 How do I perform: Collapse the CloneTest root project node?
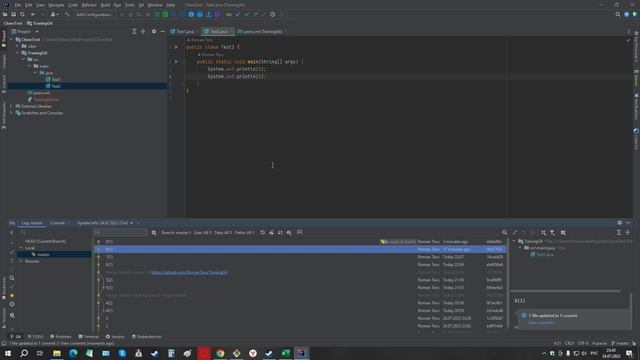[12, 40]
